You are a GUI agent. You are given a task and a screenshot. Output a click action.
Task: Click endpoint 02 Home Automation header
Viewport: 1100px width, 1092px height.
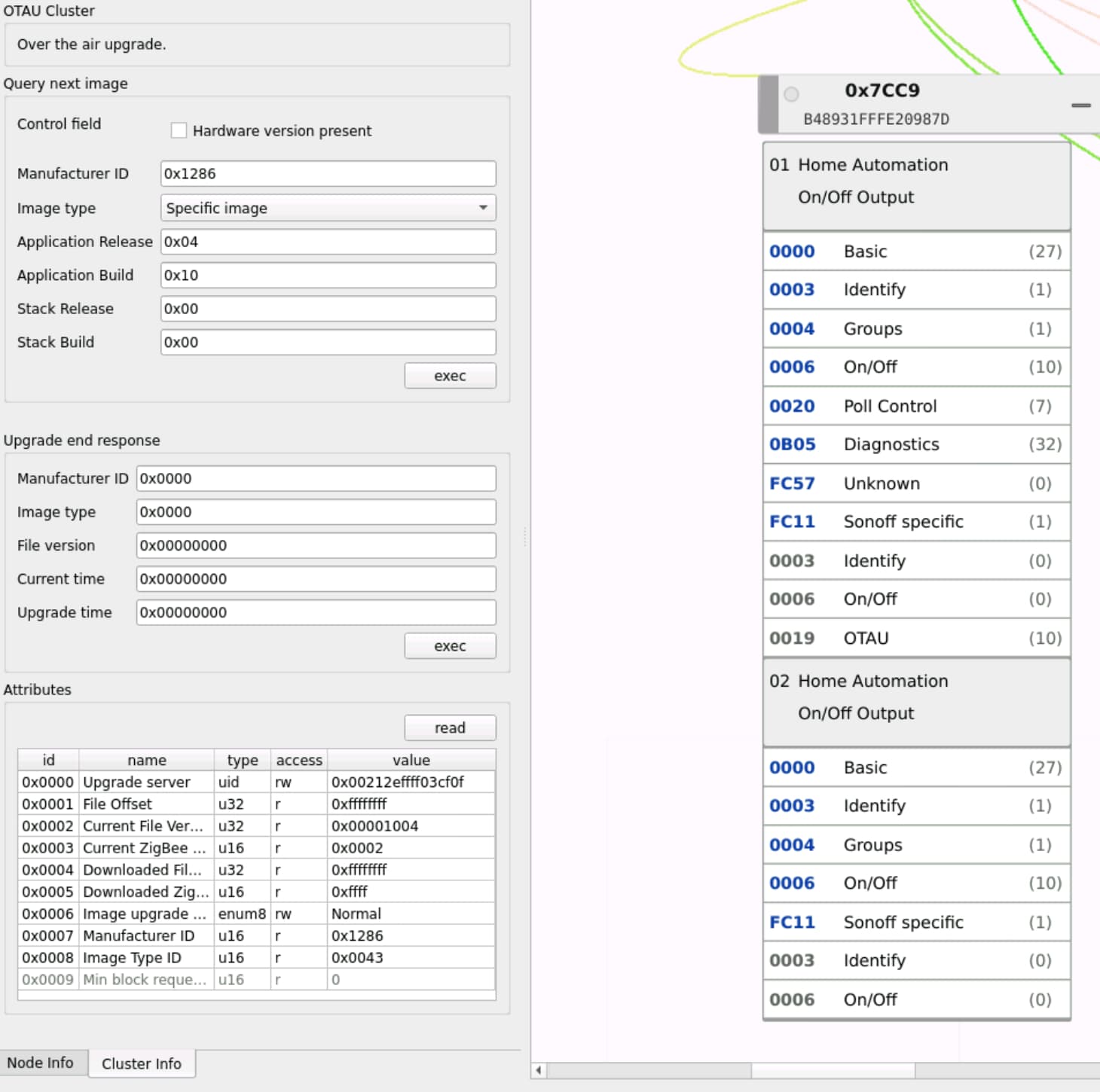(x=915, y=697)
